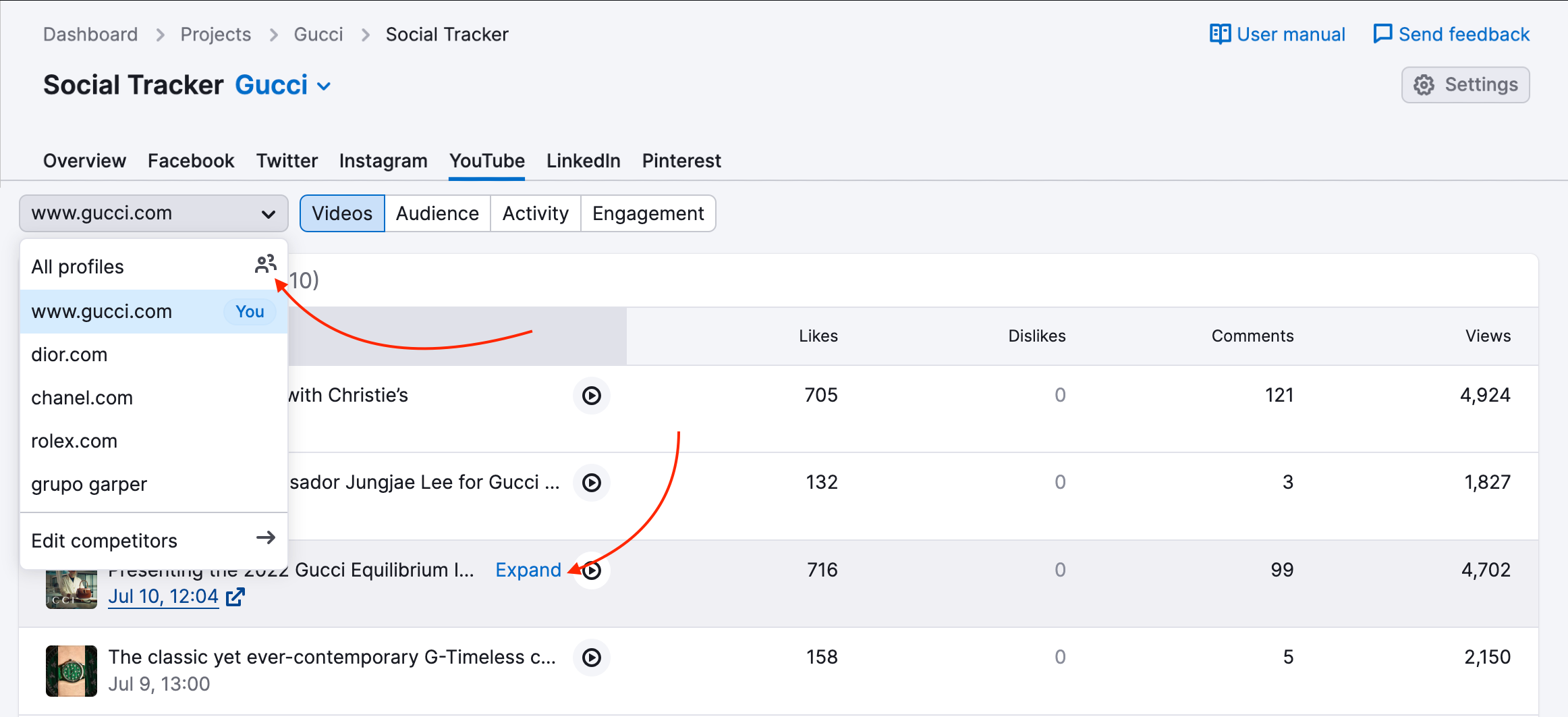Choose rolex.com in the profile list
1568x717 pixels.
click(x=154, y=441)
